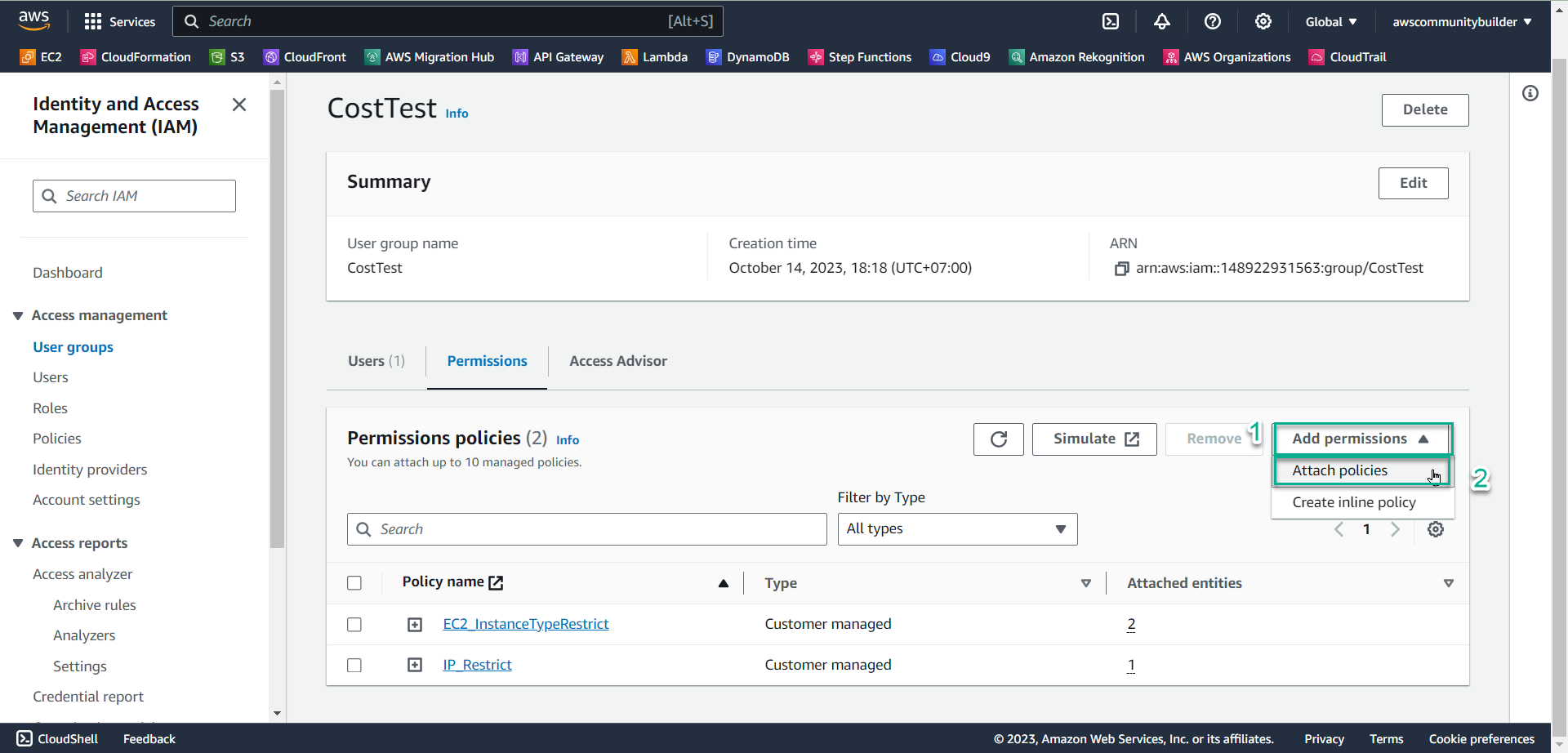Screen dimensions: 1568x753
Task: Open CloudShell icon in top bar
Action: (x=1111, y=21)
